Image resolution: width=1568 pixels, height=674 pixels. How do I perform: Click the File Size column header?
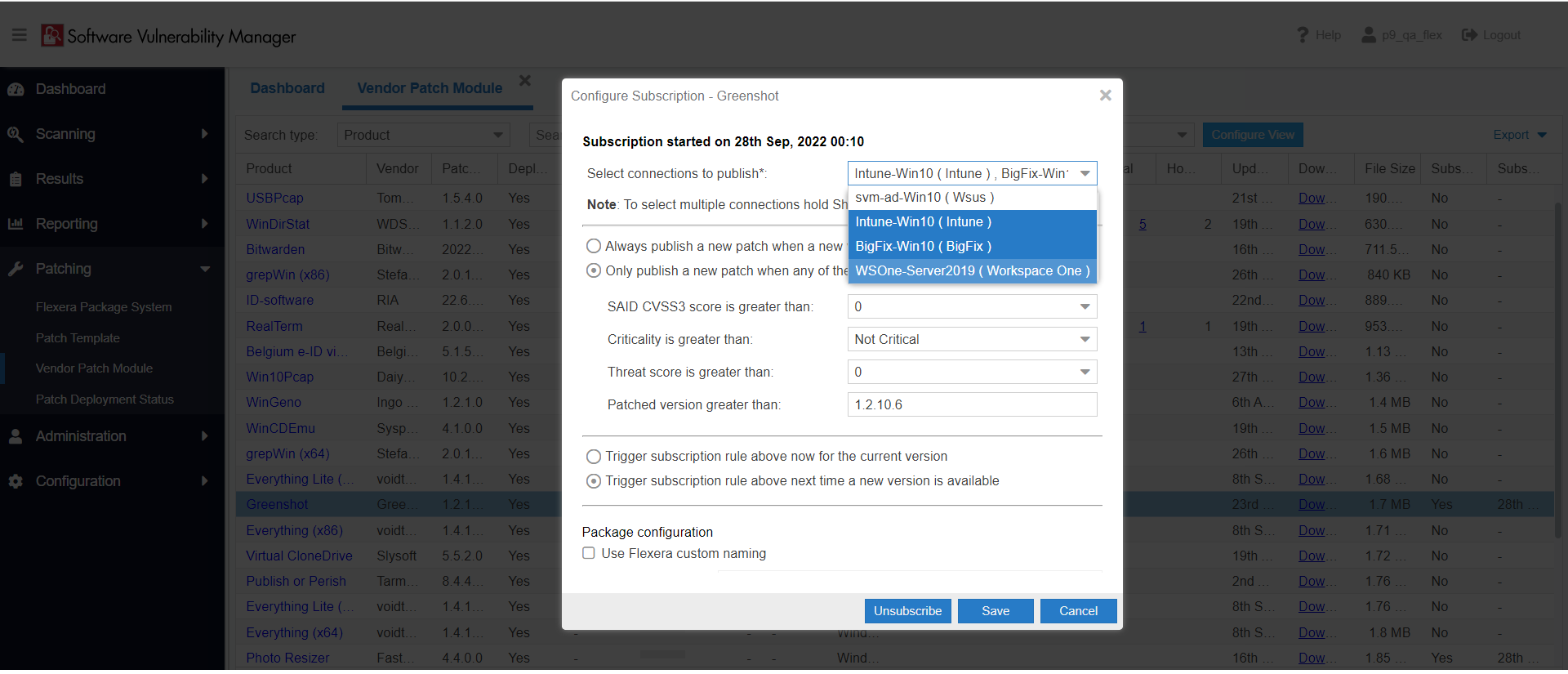tap(1388, 168)
